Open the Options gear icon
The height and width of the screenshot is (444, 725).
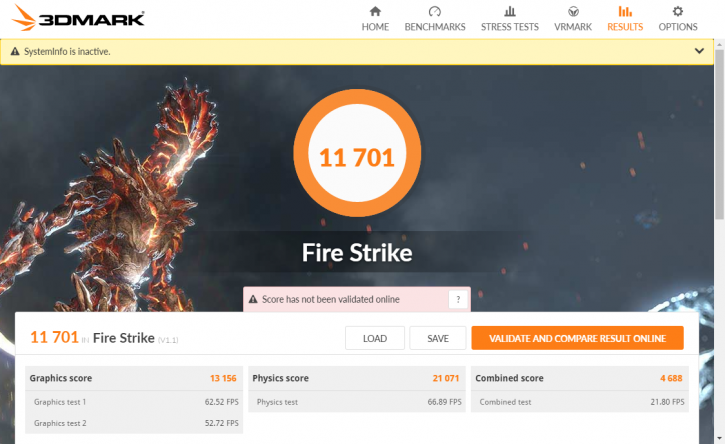coord(678,11)
